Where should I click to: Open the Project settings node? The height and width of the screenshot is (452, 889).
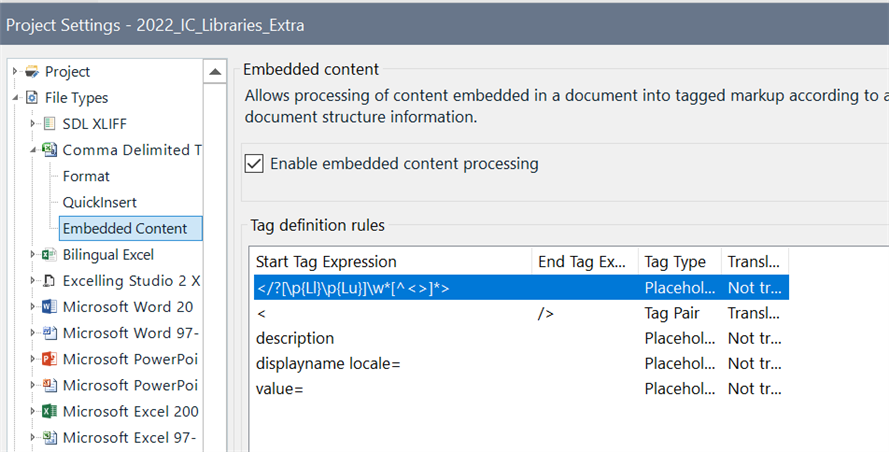pyautogui.click(x=67, y=71)
